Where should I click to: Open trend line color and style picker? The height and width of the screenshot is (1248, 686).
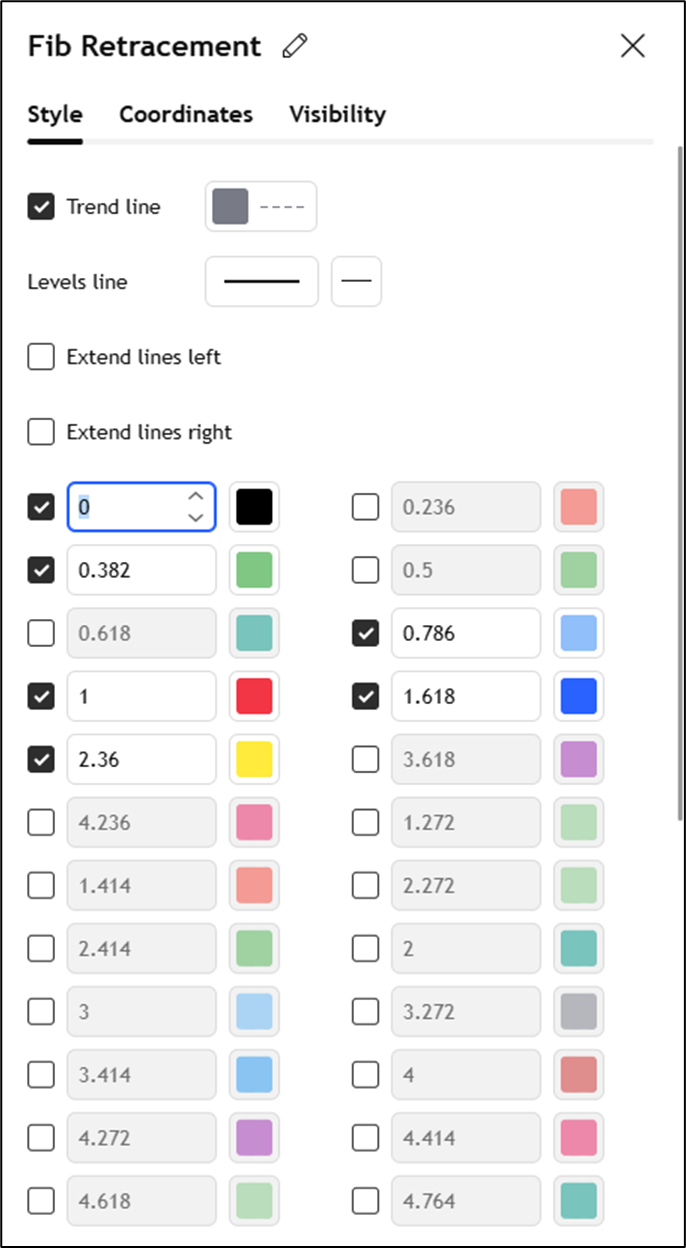(x=261, y=207)
